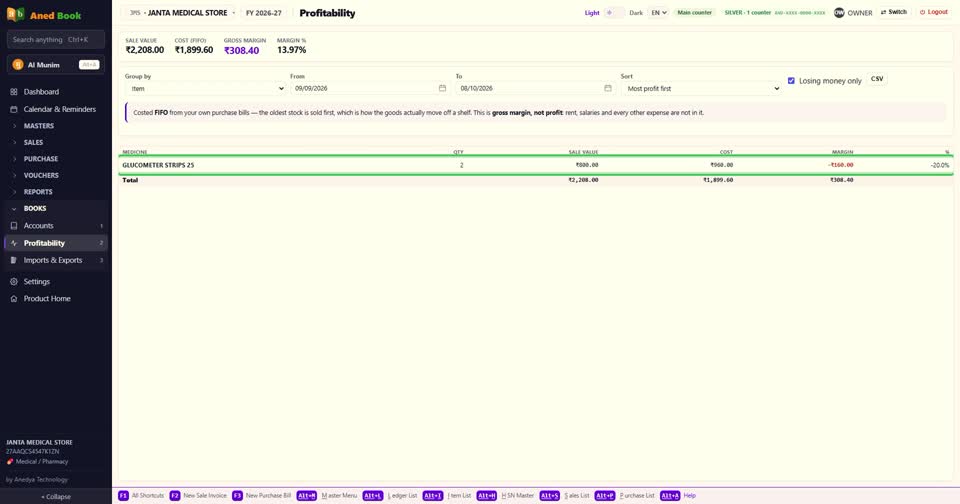Click the Main counter badge

pos(694,12)
